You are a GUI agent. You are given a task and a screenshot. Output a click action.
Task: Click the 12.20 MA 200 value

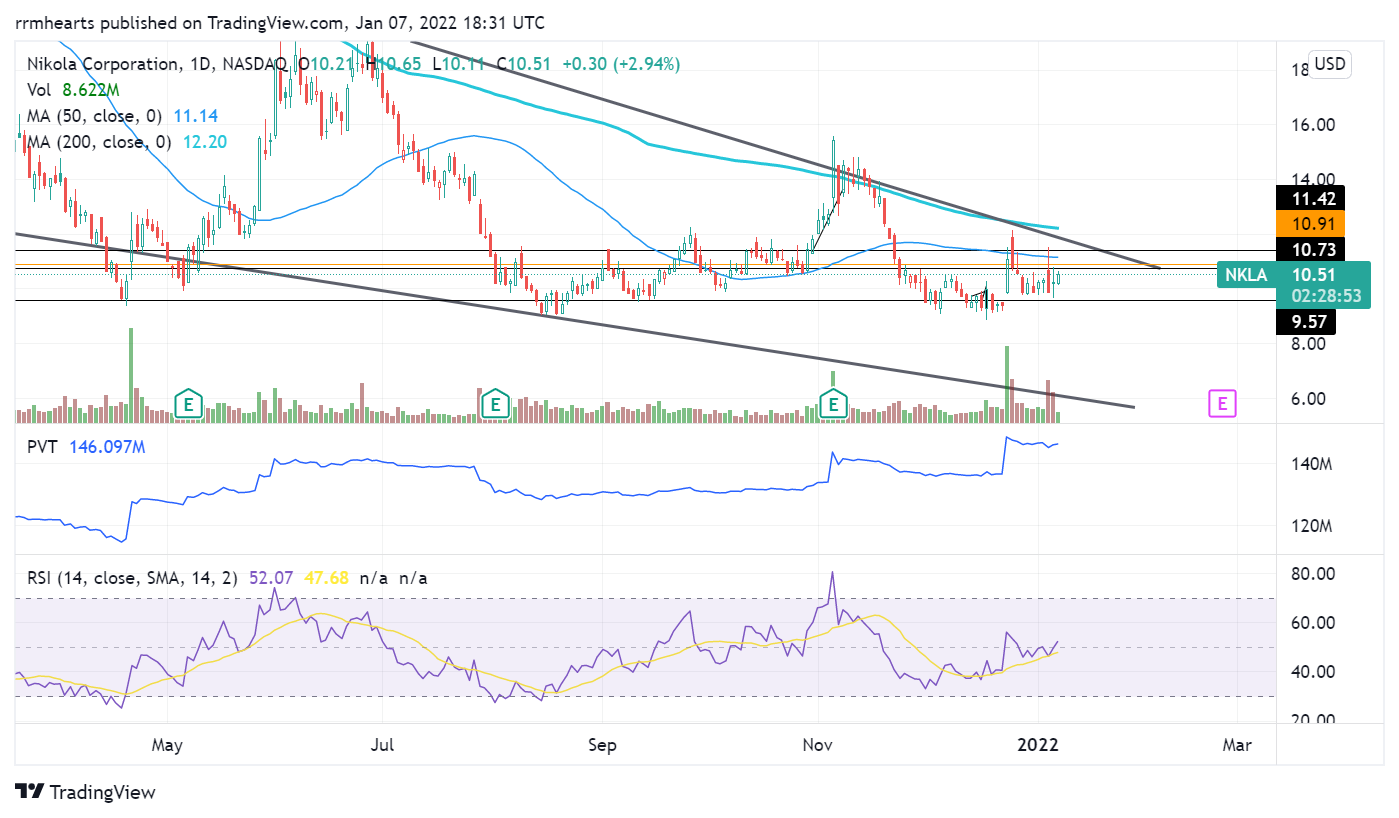(x=204, y=142)
